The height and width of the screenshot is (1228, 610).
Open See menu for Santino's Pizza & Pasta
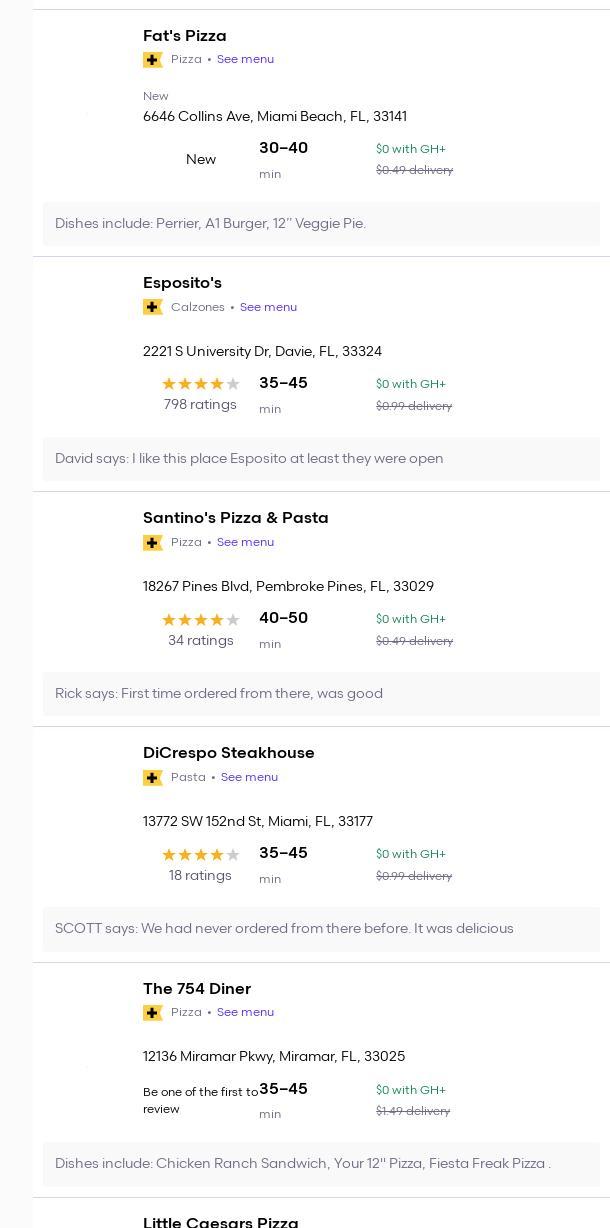pyautogui.click(x=245, y=542)
